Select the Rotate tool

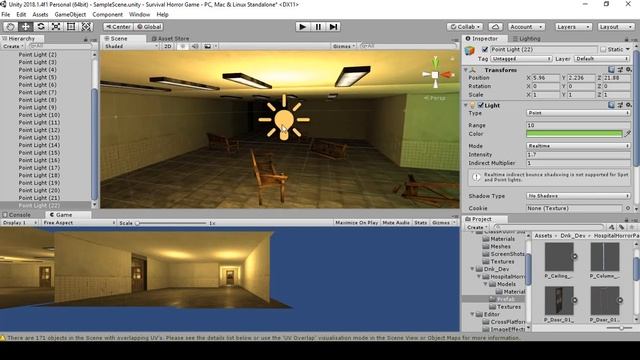[40, 27]
